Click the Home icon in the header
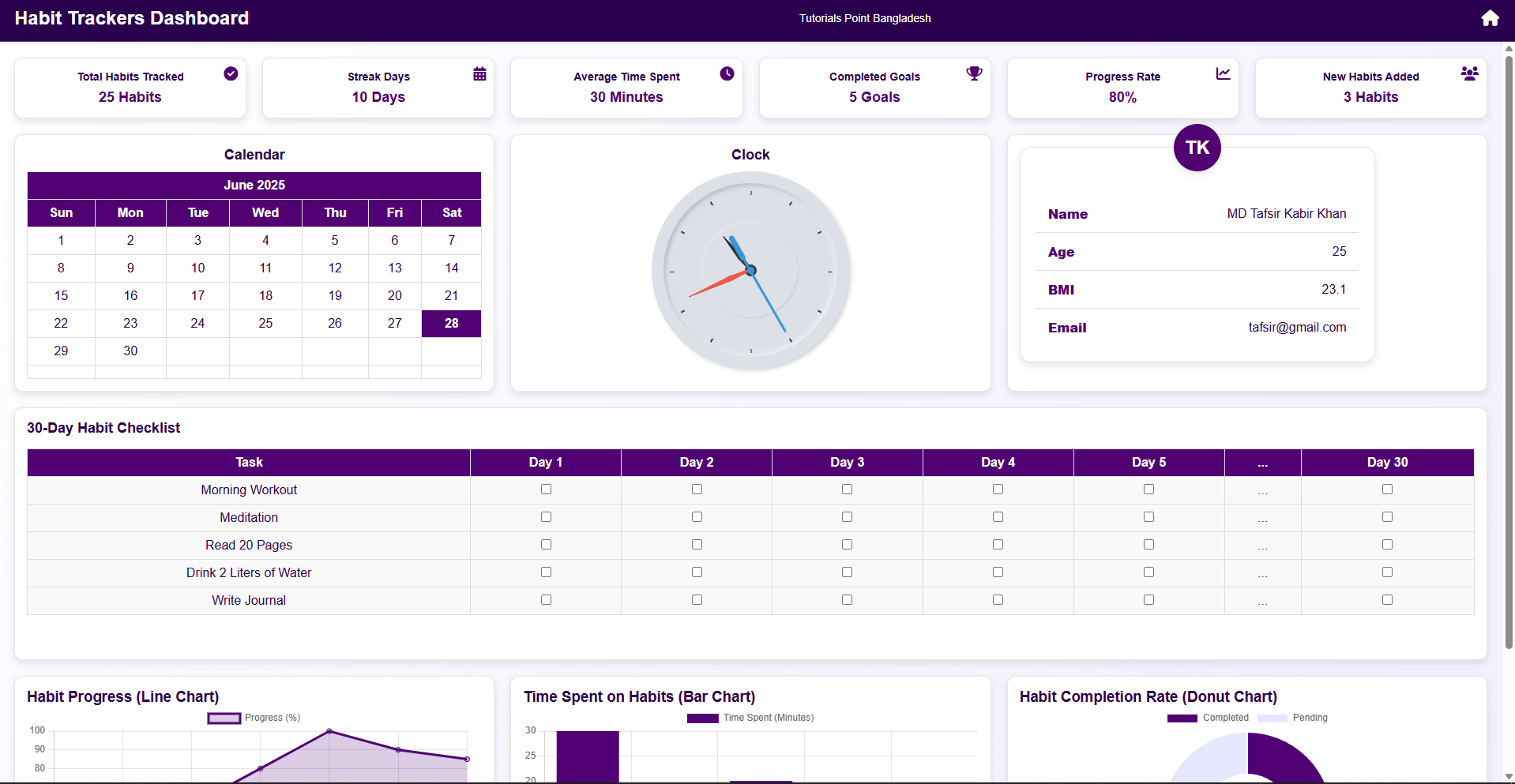1515x784 pixels. 1490,17
